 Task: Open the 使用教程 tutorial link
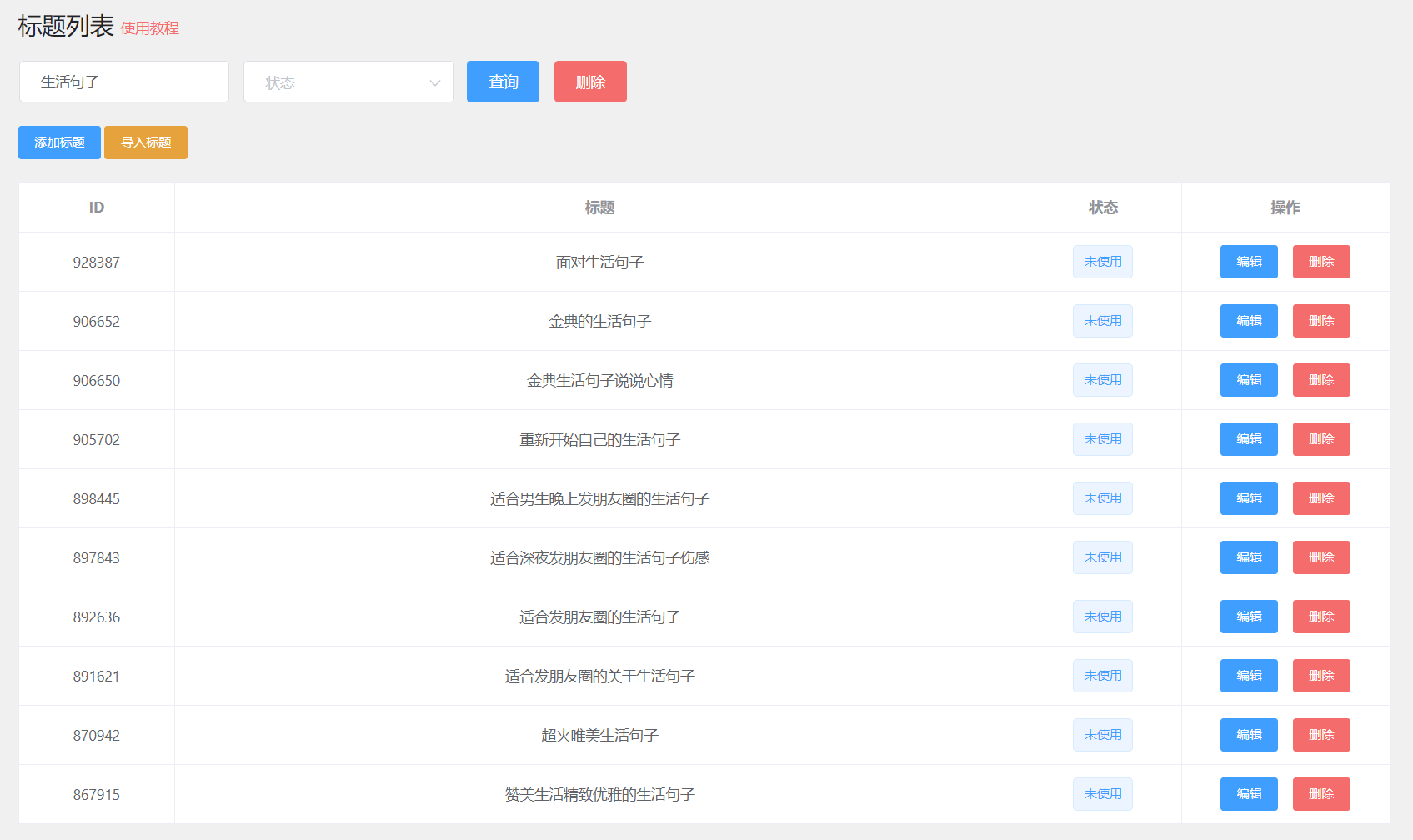pos(150,28)
